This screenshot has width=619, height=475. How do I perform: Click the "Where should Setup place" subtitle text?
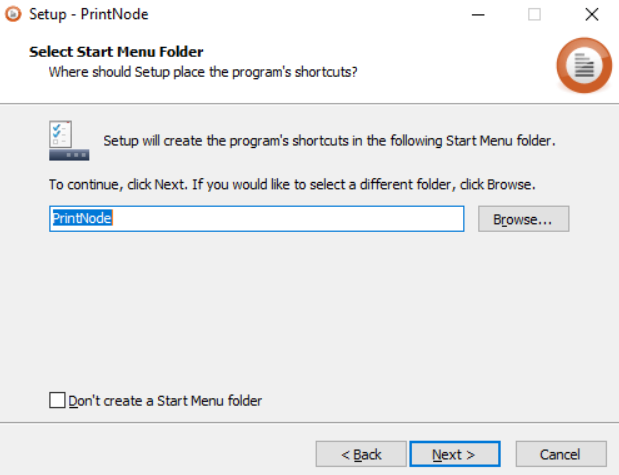click(203, 72)
